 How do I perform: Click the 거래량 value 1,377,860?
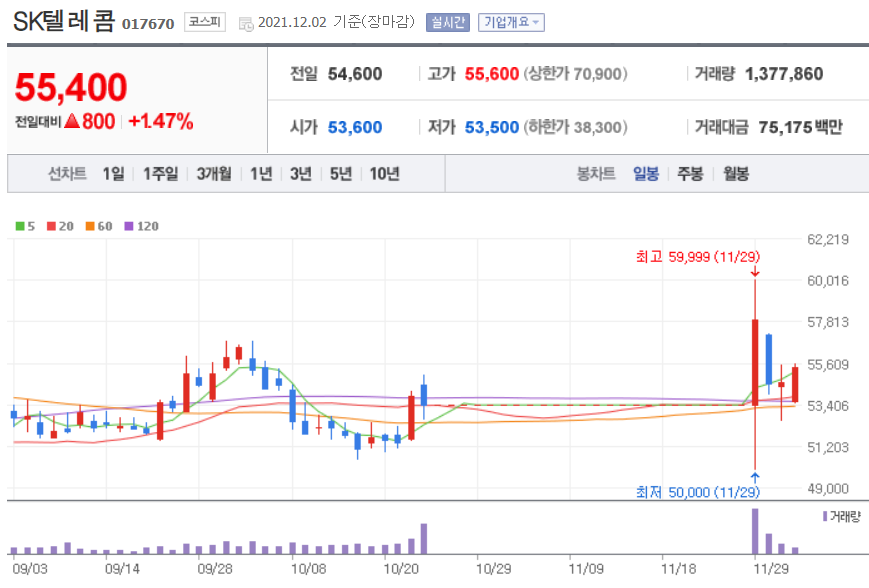pyautogui.click(x=784, y=74)
